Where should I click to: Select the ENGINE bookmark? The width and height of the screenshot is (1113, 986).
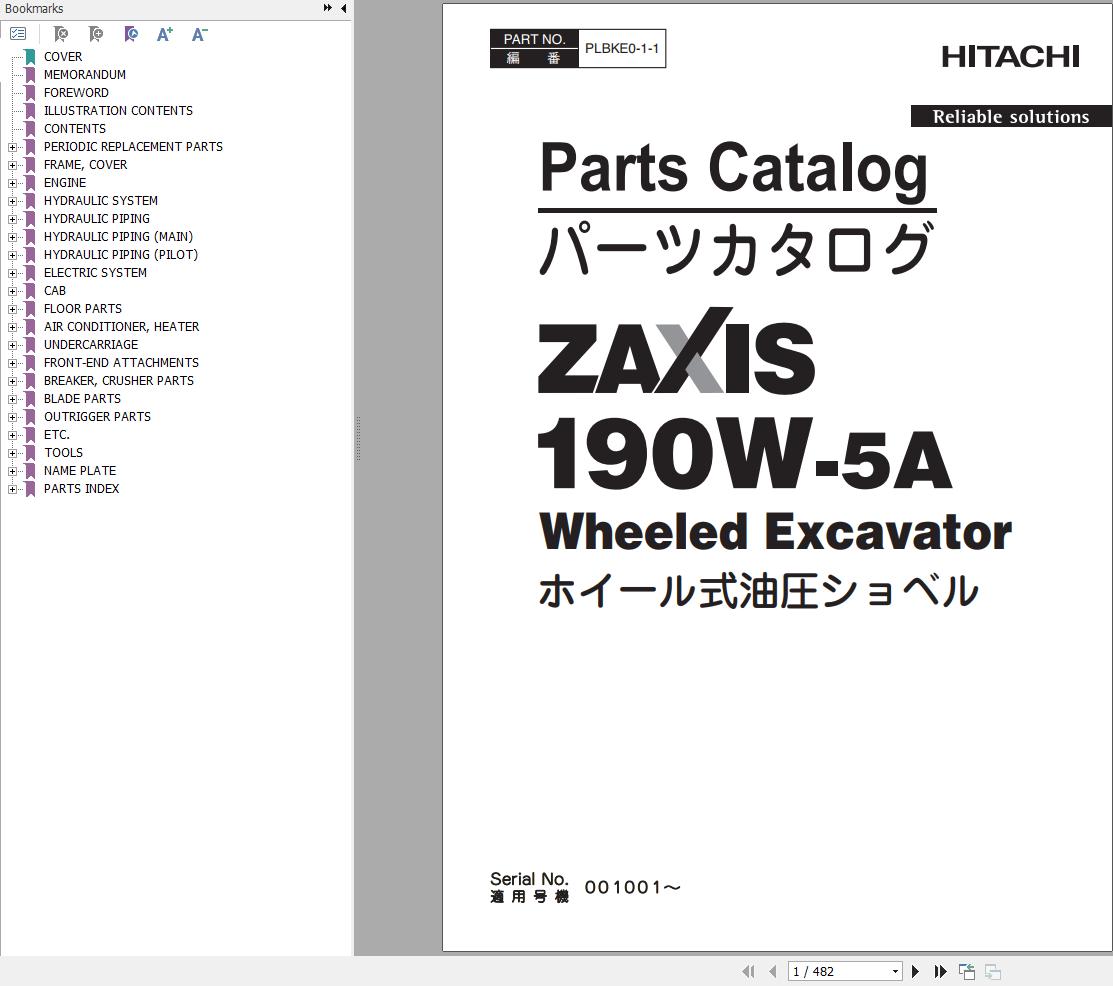click(65, 182)
